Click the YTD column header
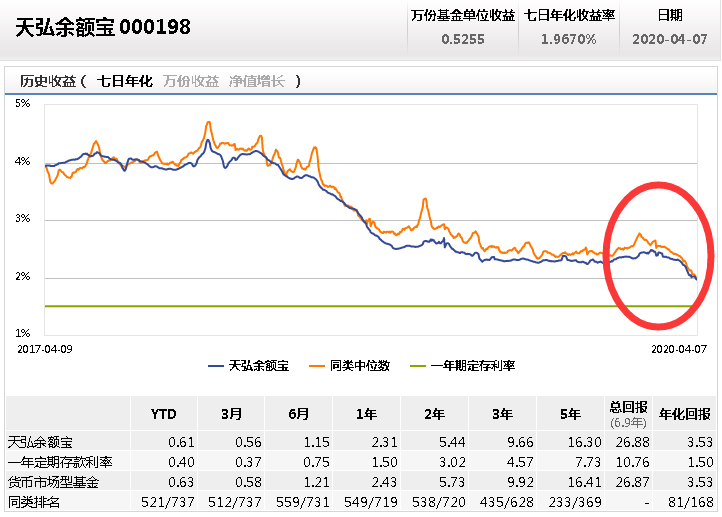Screen dimensions: 722x517 pyautogui.click(x=163, y=414)
